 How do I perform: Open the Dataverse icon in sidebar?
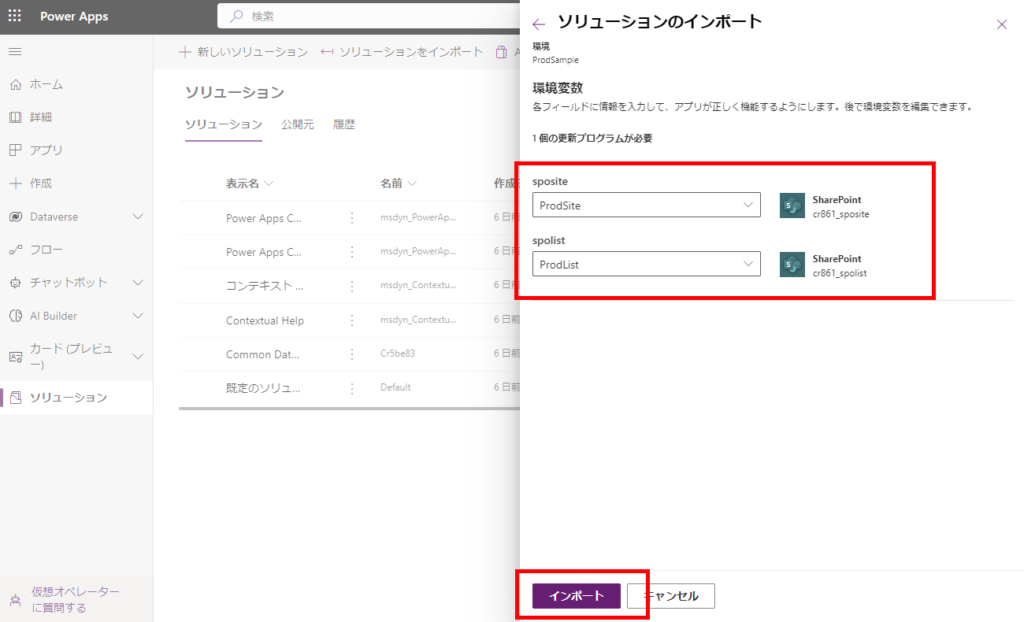(16, 217)
